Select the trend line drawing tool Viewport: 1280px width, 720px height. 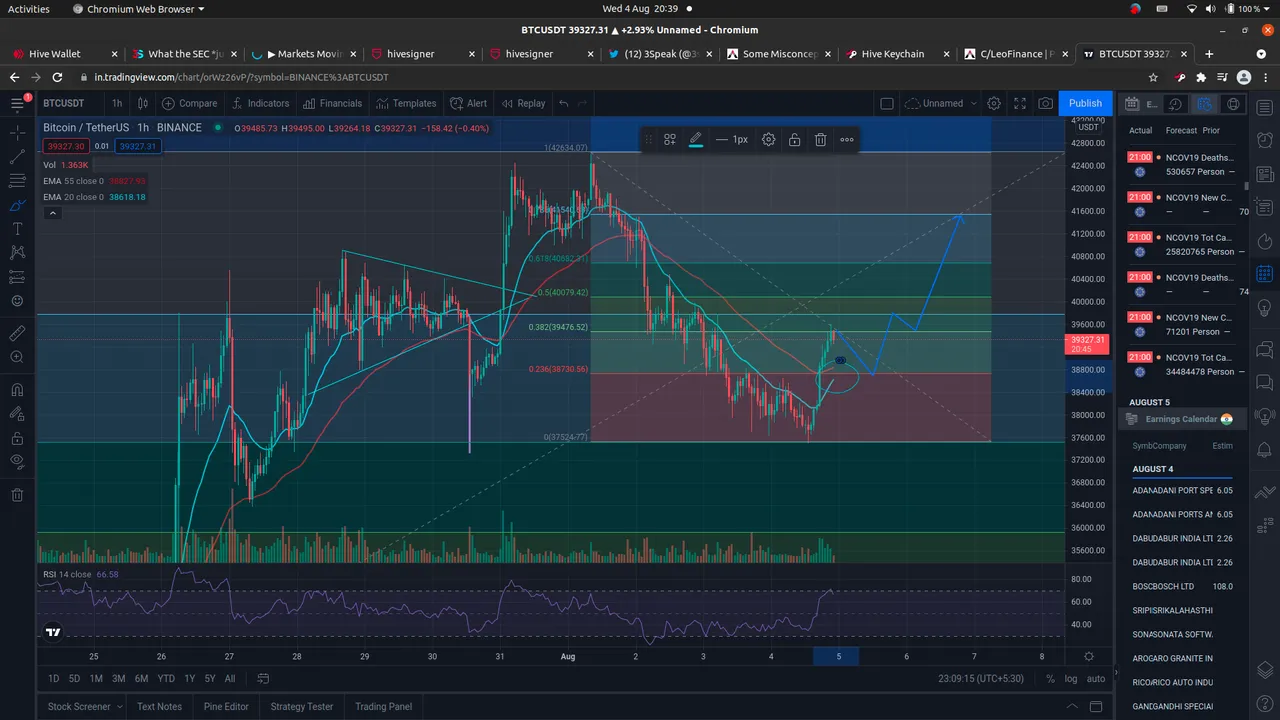[x=17, y=157]
